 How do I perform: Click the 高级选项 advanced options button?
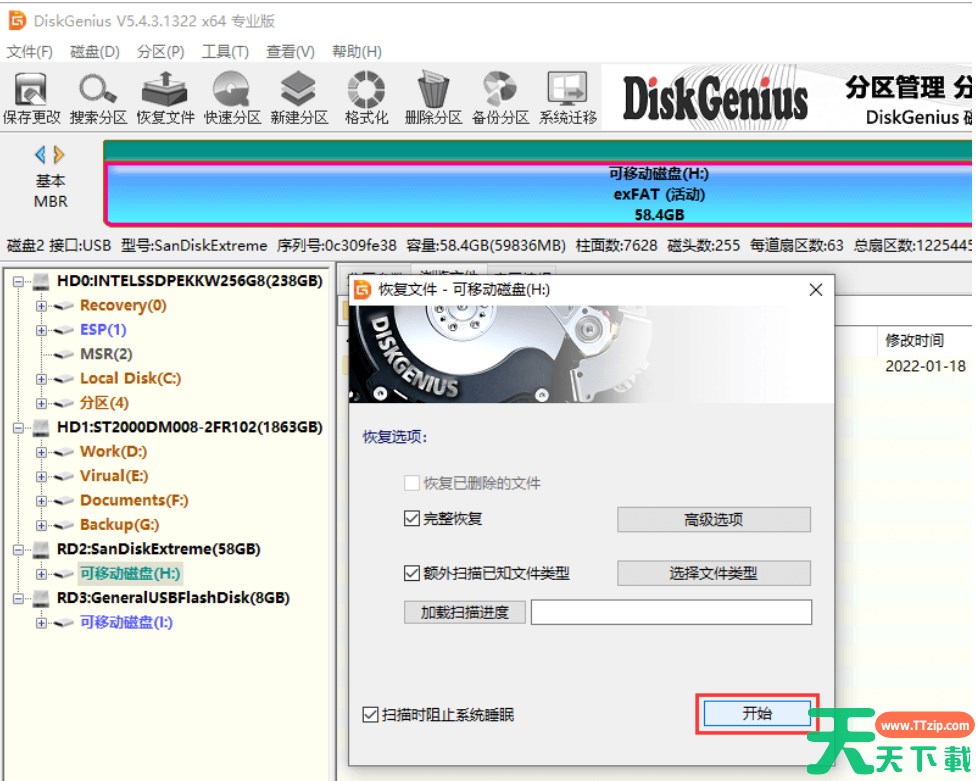(713, 520)
